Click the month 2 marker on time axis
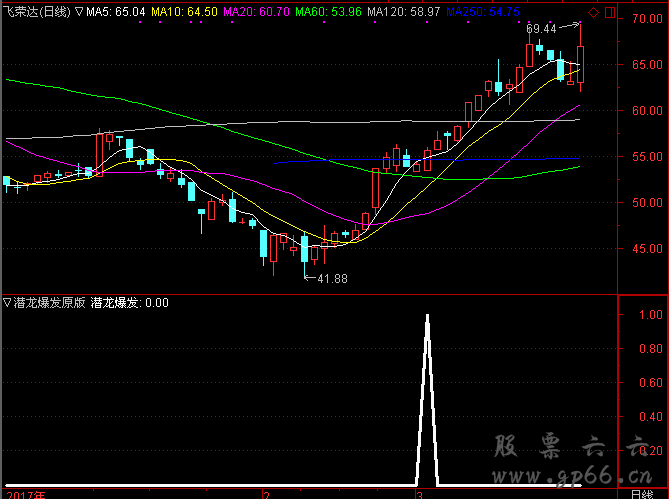 [x=267, y=495]
